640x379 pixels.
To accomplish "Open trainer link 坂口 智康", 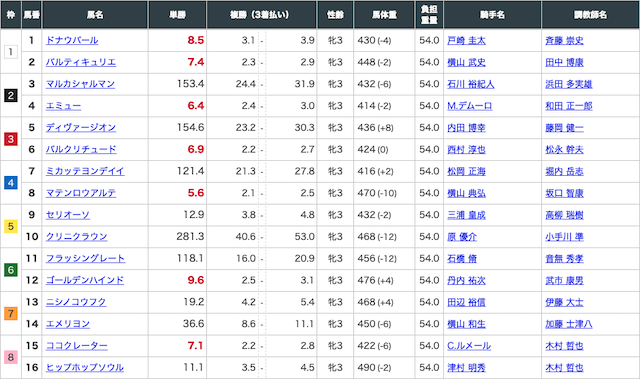I will point(564,193).
